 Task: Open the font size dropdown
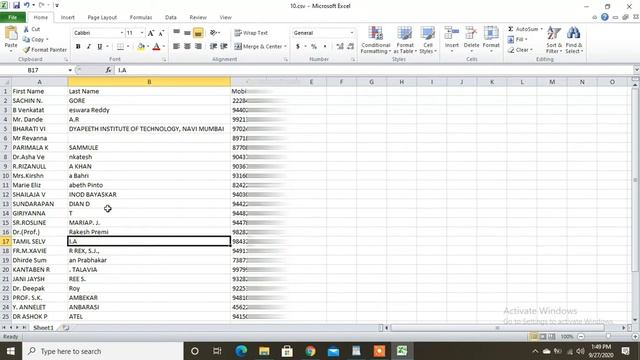tap(142, 33)
